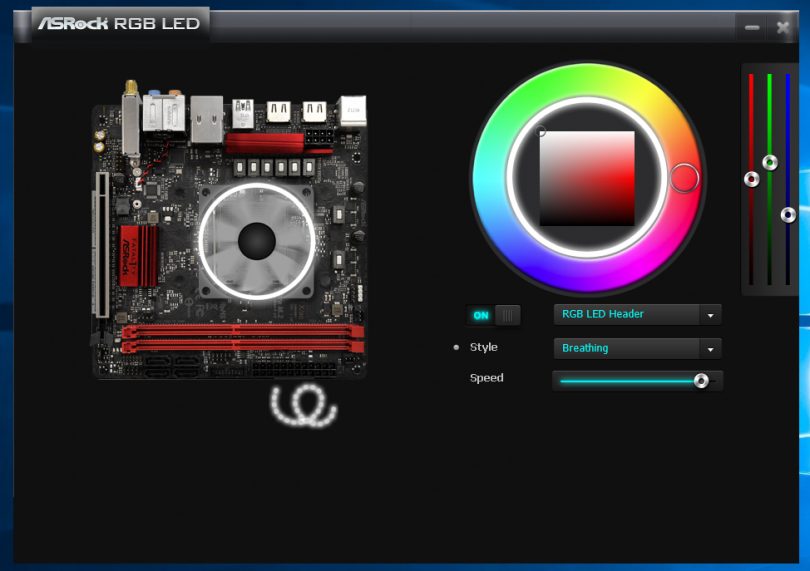The height and width of the screenshot is (571, 810).
Task: Close the ASRock RGB LED window
Action: pos(783,28)
